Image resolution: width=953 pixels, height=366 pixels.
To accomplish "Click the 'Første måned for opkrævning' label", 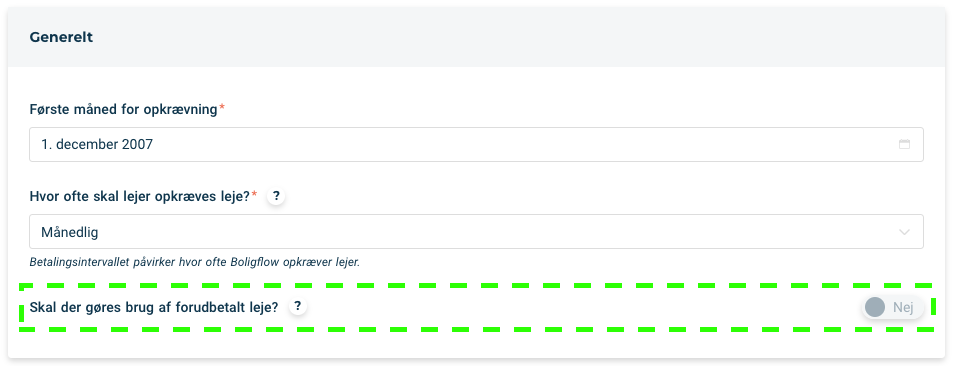I will [123, 109].
